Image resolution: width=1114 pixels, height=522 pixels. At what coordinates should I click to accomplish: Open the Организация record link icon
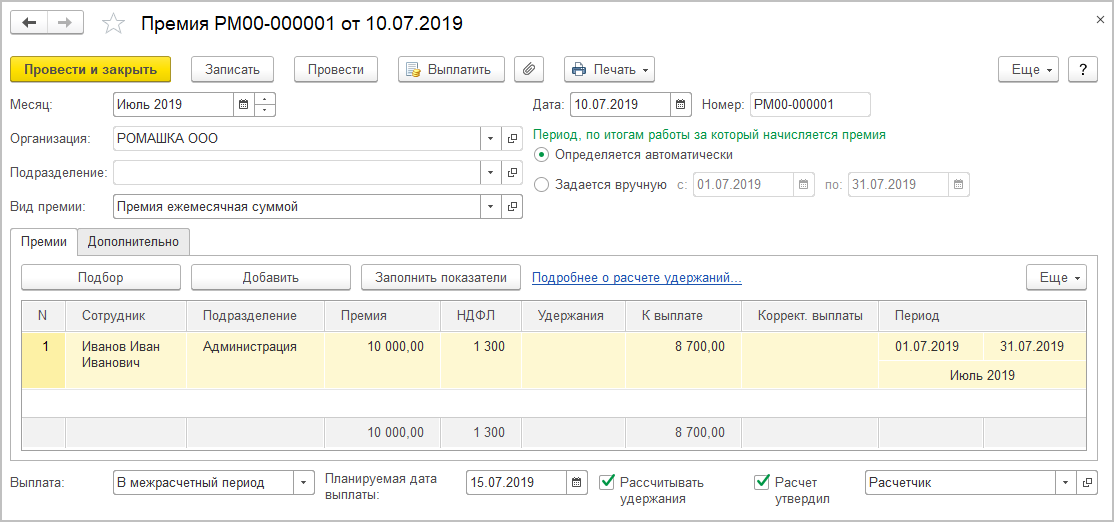tap(512, 139)
